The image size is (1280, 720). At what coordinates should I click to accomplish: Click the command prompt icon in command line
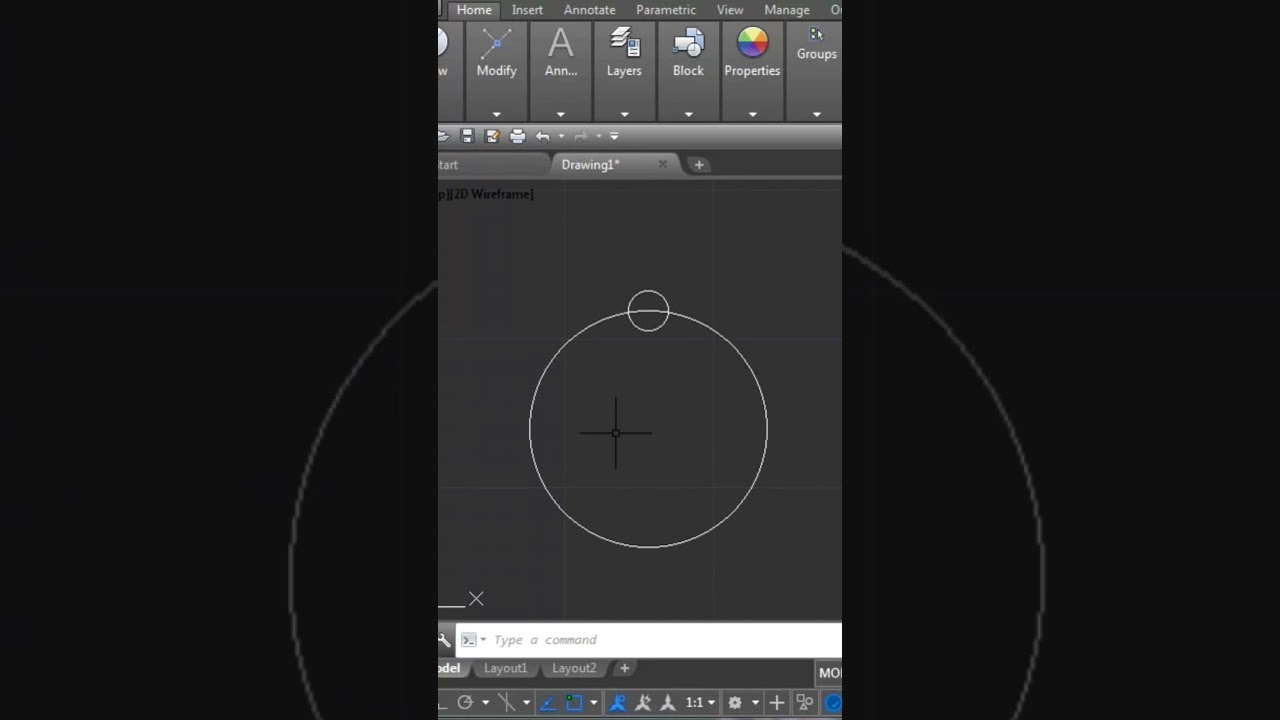coord(468,640)
